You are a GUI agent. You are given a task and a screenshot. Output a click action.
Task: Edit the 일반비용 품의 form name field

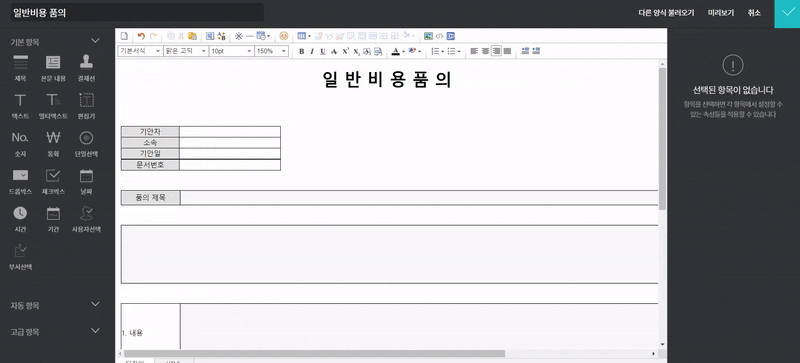[137, 13]
